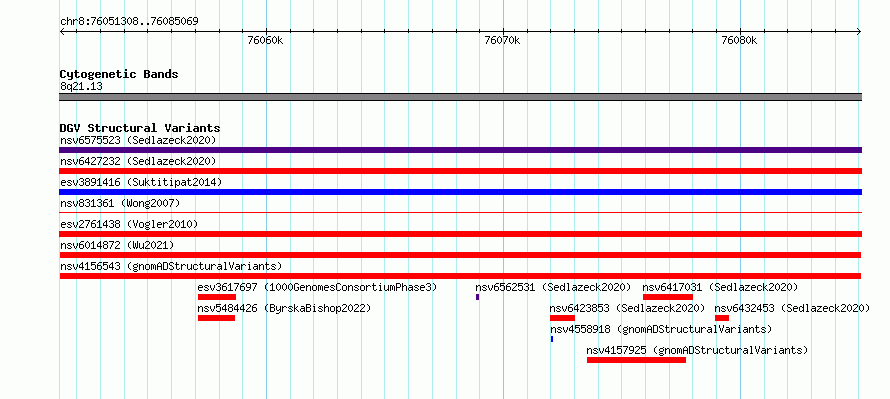
Task: Select the blue esv3891416 variant bar
Action: tap(460, 192)
